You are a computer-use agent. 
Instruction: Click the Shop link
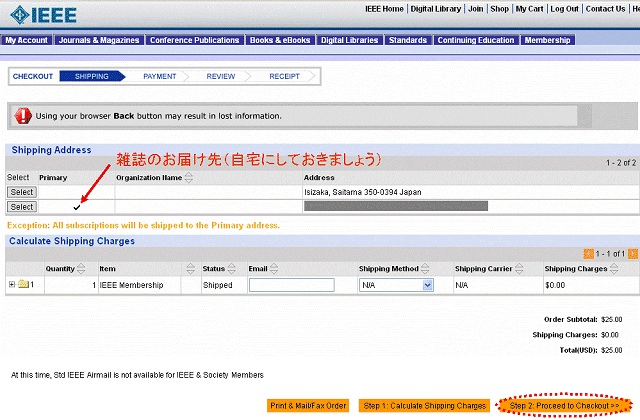coord(500,9)
